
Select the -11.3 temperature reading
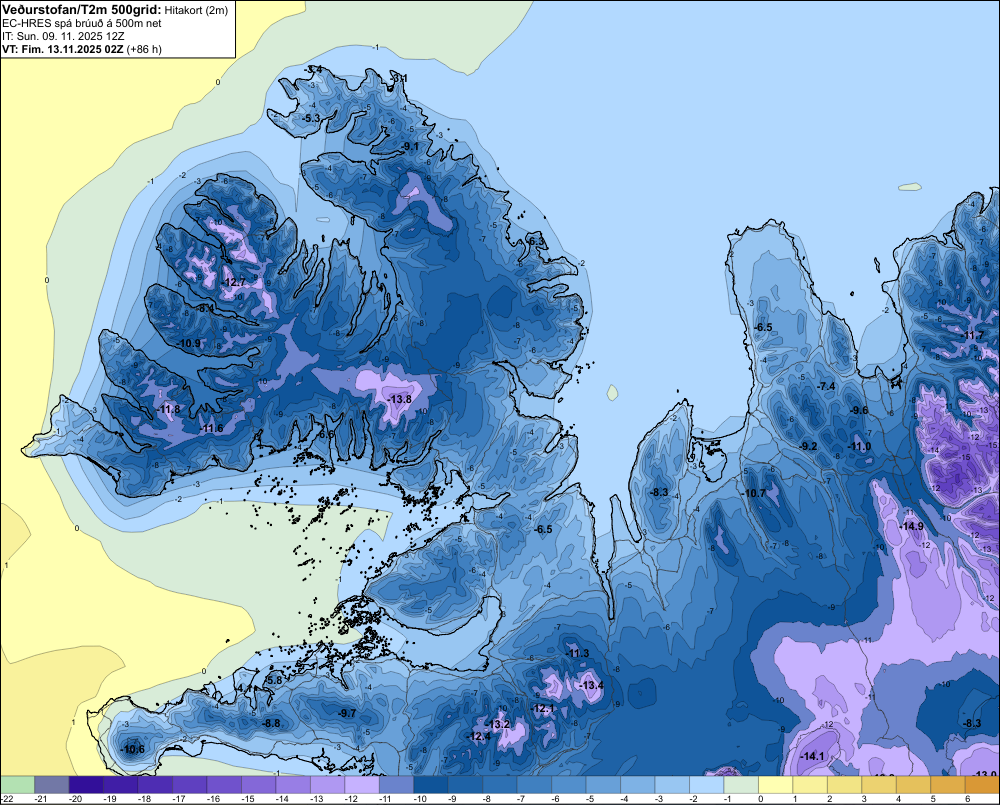pyautogui.click(x=578, y=653)
